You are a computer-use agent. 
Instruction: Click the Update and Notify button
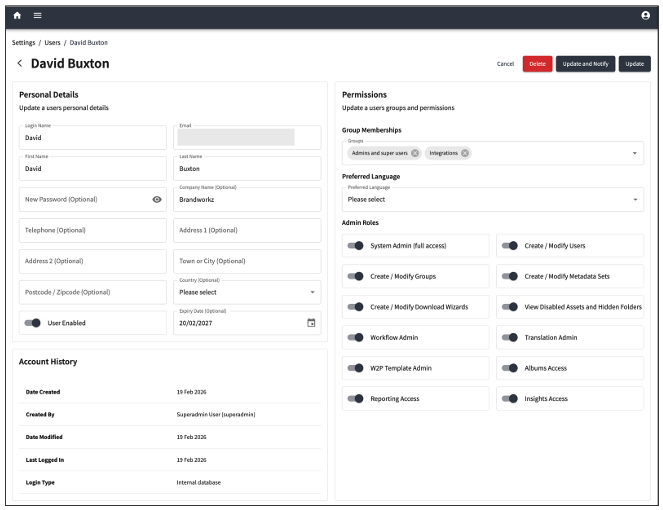[x=585, y=64]
